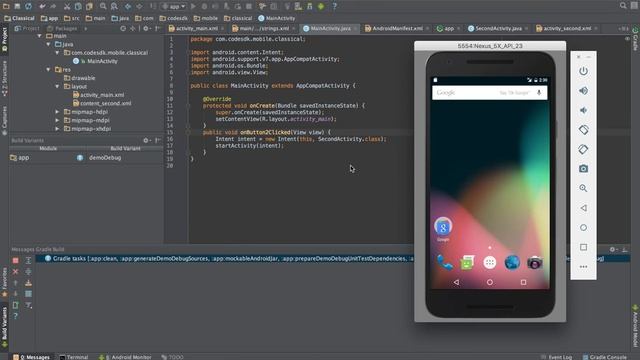Click the Save All toolbar icon
This screenshot has height=360, width=640.
click(x=17, y=6)
